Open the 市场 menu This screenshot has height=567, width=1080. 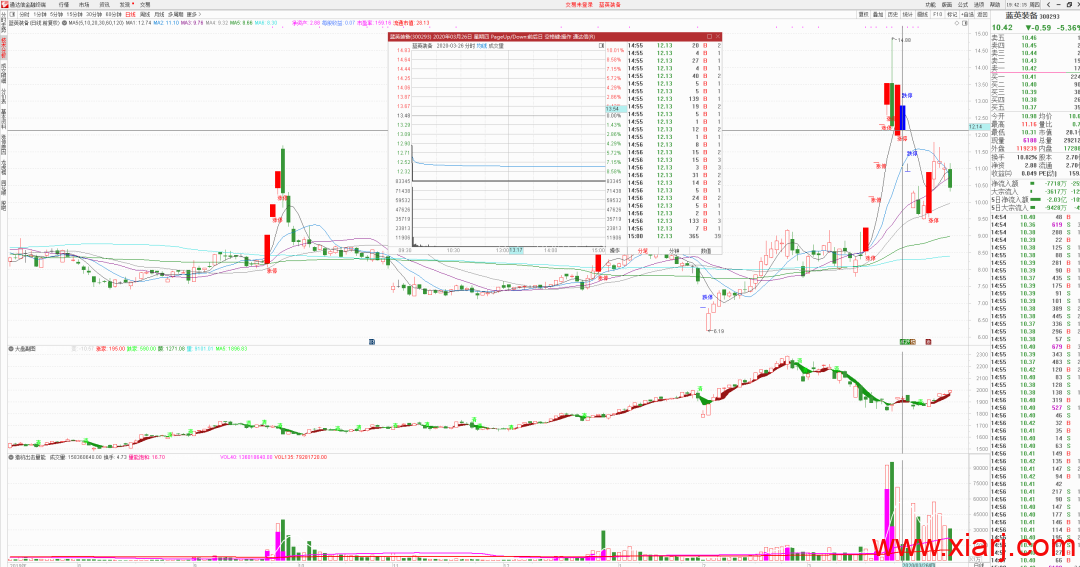tap(84, 4)
